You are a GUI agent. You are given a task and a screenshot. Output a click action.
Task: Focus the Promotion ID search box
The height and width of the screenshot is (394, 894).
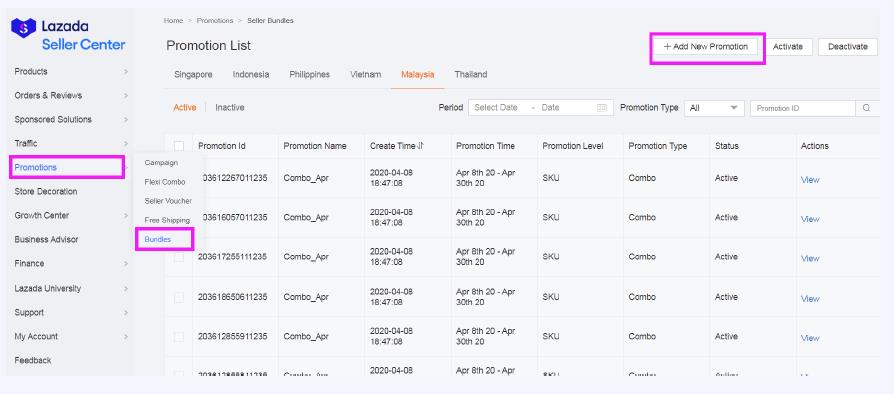803,108
